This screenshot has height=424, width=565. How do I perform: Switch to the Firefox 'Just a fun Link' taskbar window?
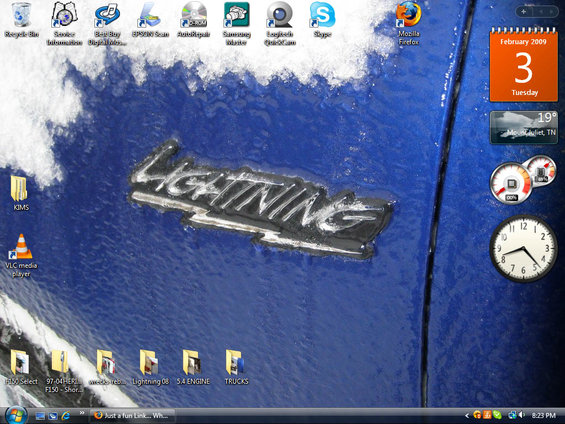click(132, 416)
